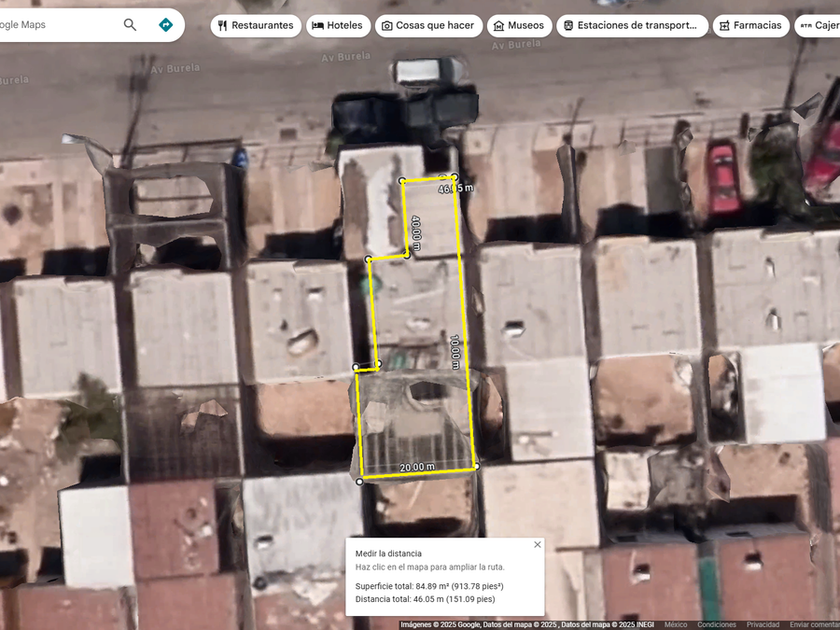
Task: Select the Museos category chip
Action: 519,26
